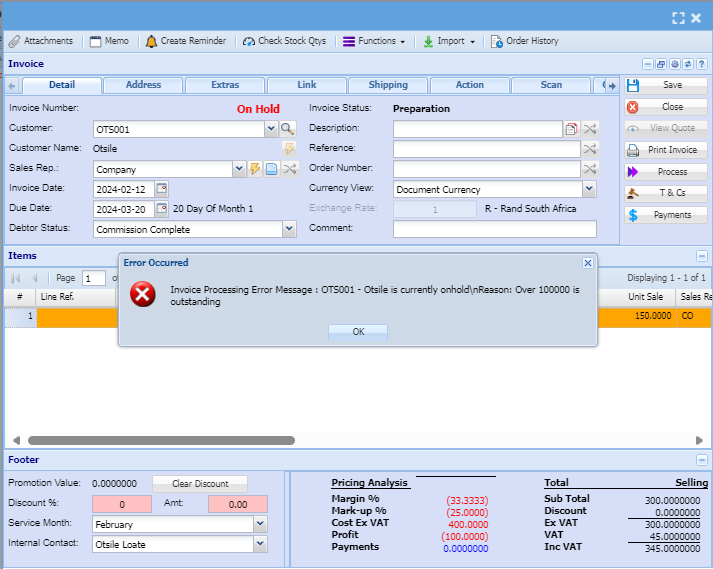Screen dimensions: 713x569
Task: Close the Error Occurred dialog with X
Action: click(x=587, y=263)
